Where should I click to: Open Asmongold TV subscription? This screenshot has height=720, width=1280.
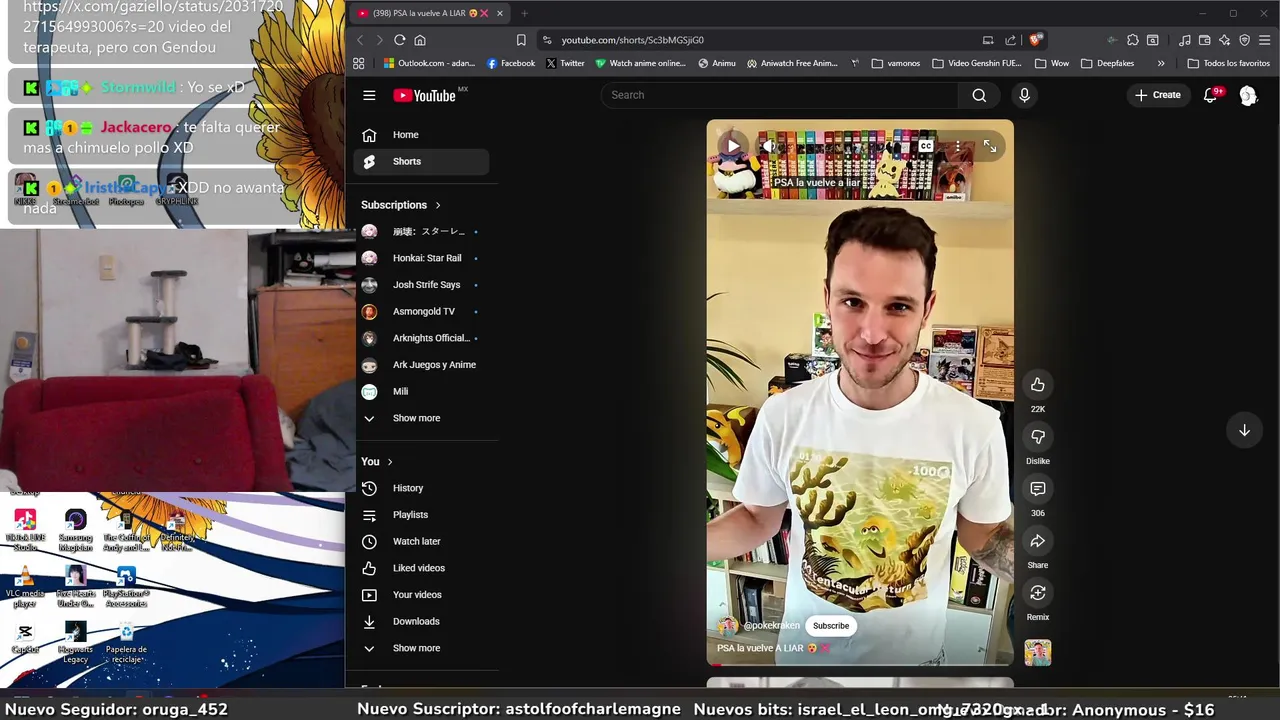click(422, 311)
